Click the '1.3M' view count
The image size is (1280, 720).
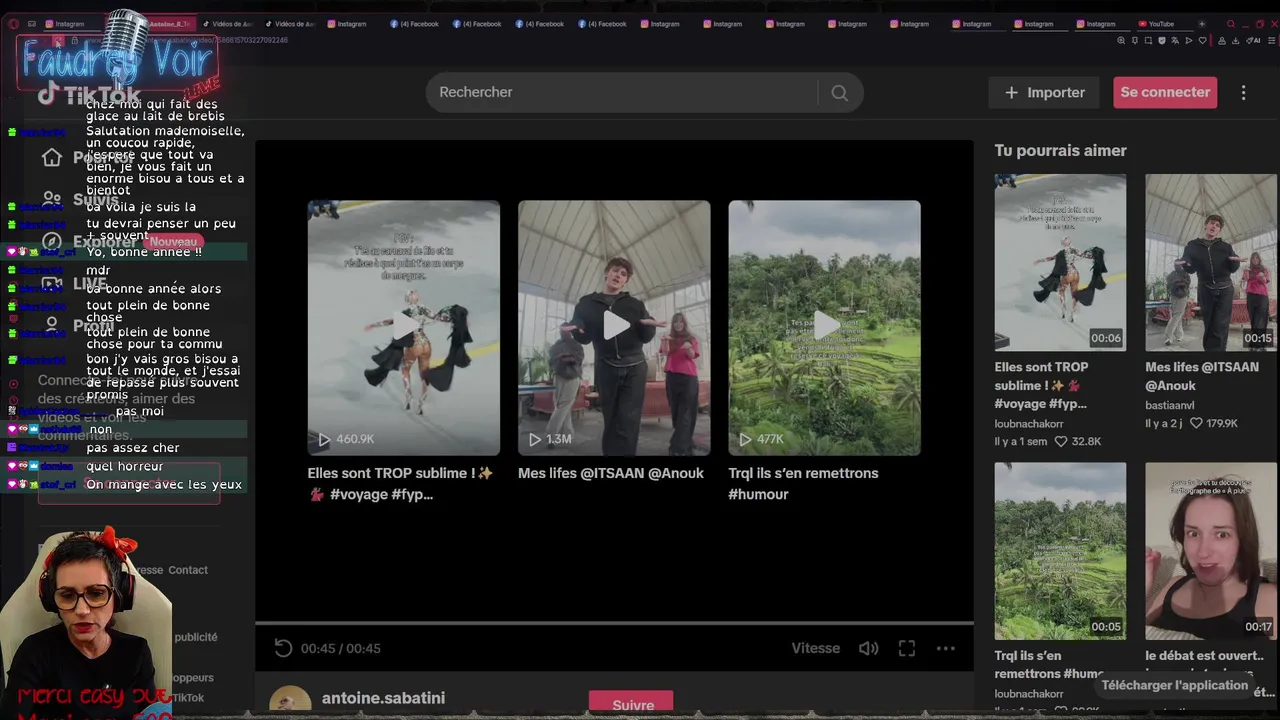tap(559, 439)
